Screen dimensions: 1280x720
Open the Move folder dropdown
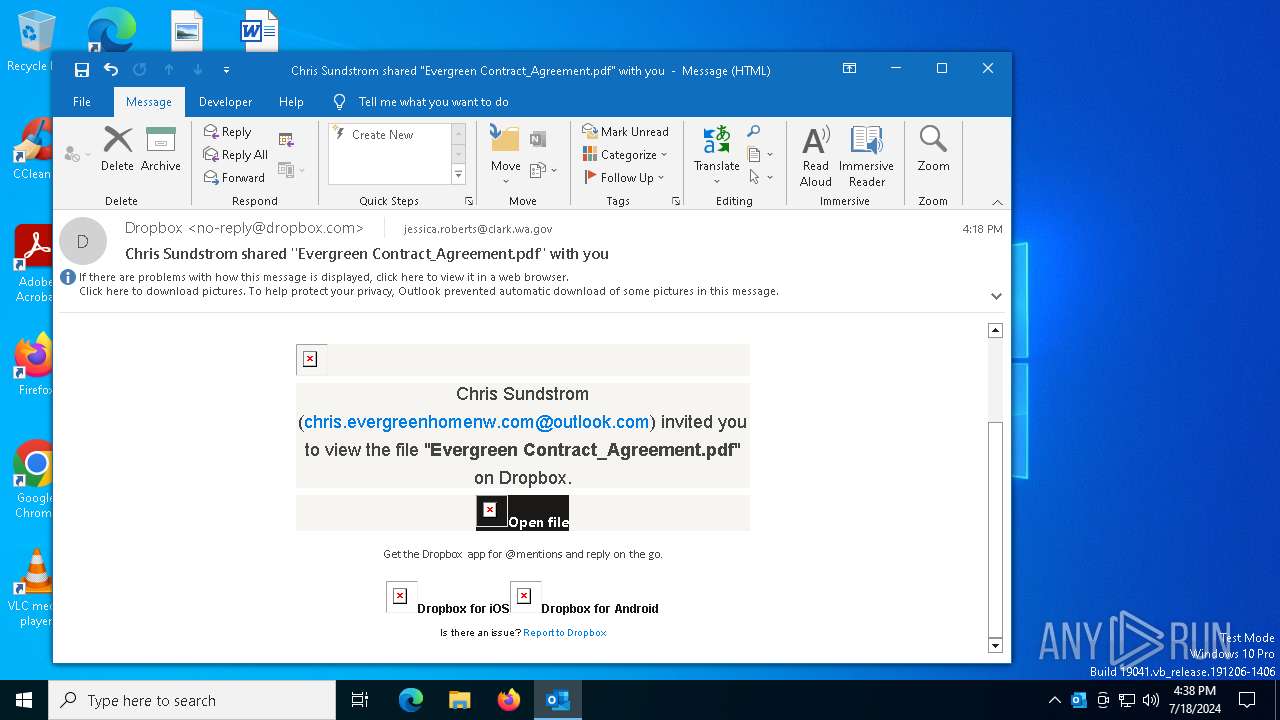coord(505,153)
